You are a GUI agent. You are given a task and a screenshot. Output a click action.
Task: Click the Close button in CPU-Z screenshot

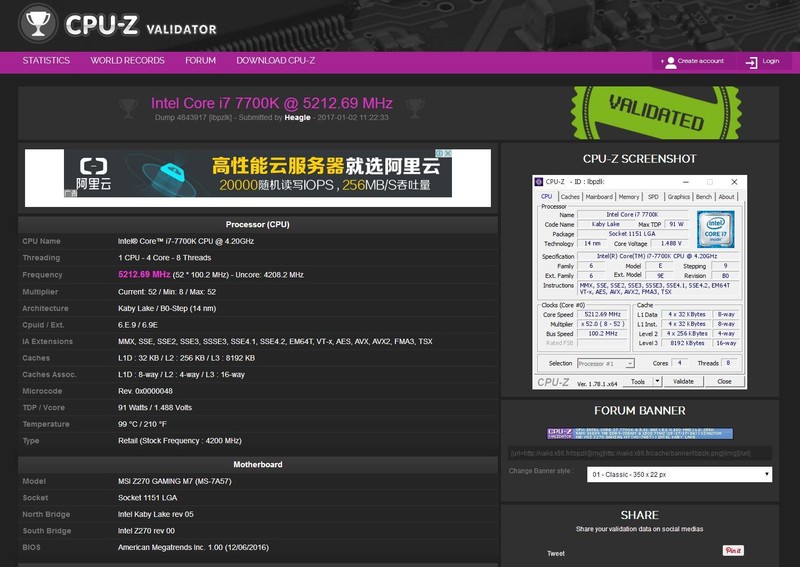pyautogui.click(x=724, y=381)
